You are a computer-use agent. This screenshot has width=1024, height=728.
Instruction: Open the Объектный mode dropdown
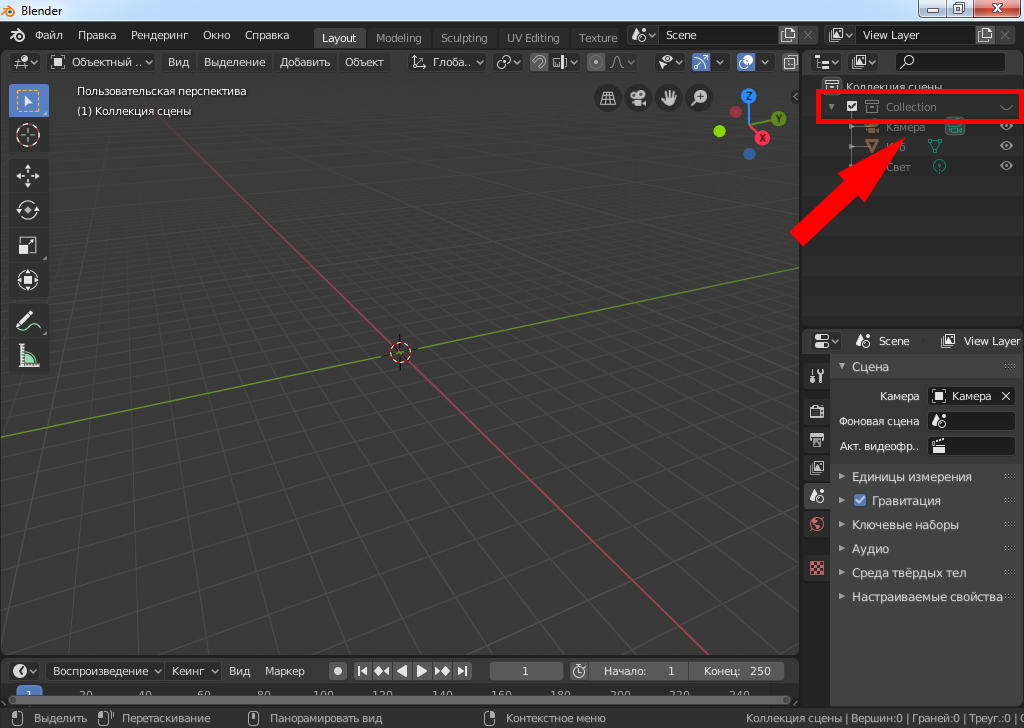click(102, 62)
